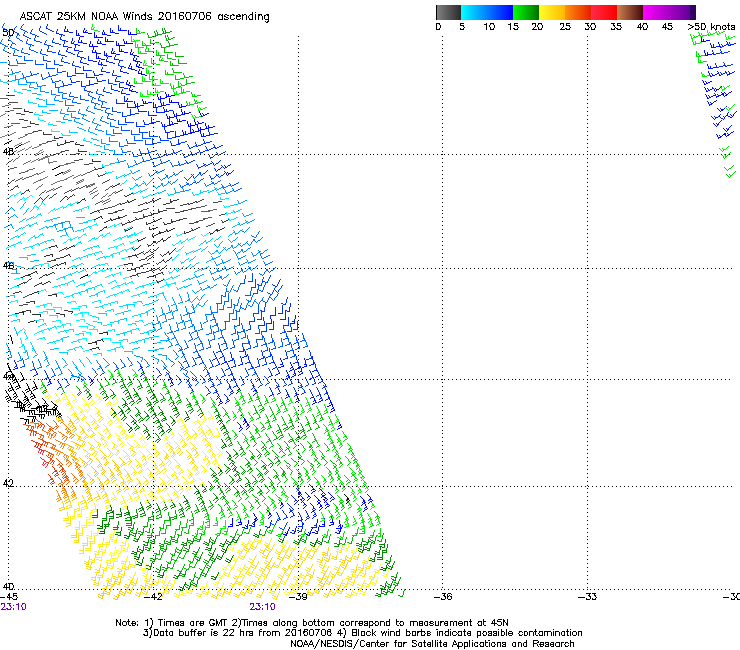740x650 pixels.
Task: Click the '25' legend scale value
Action: click(565, 27)
